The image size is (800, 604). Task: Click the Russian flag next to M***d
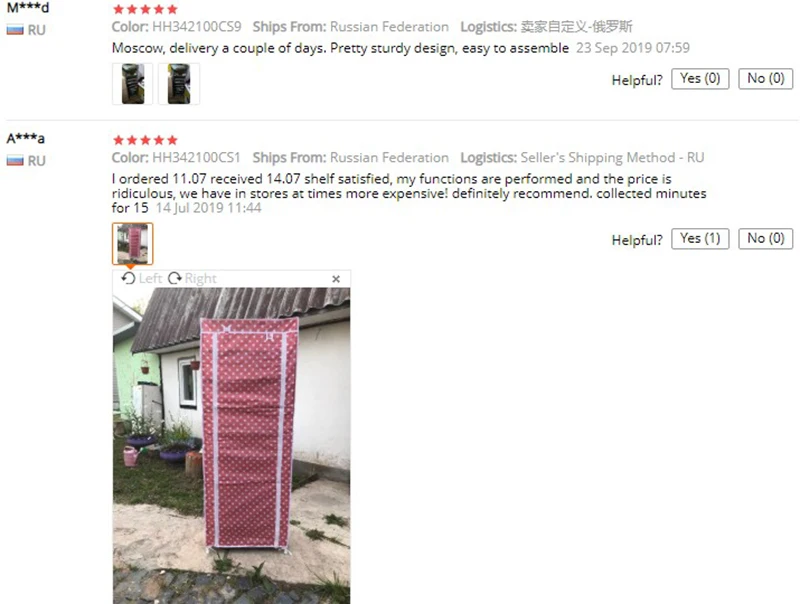[x=15, y=31]
